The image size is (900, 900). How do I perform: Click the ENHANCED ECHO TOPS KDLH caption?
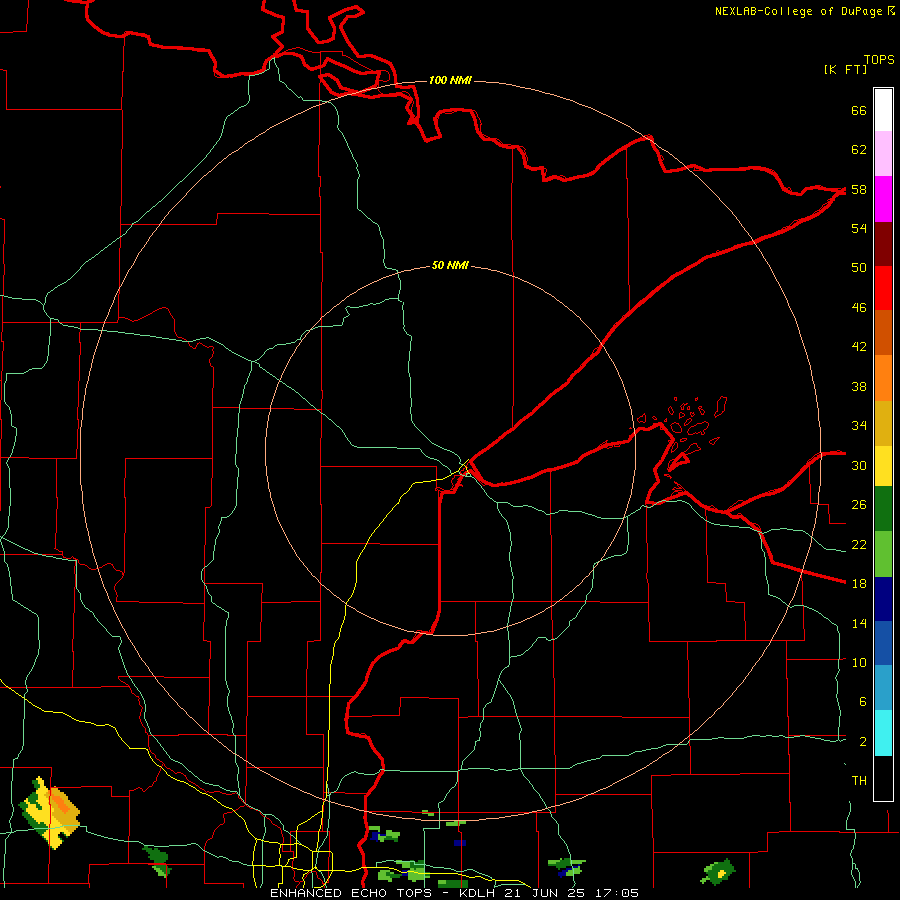(454, 893)
